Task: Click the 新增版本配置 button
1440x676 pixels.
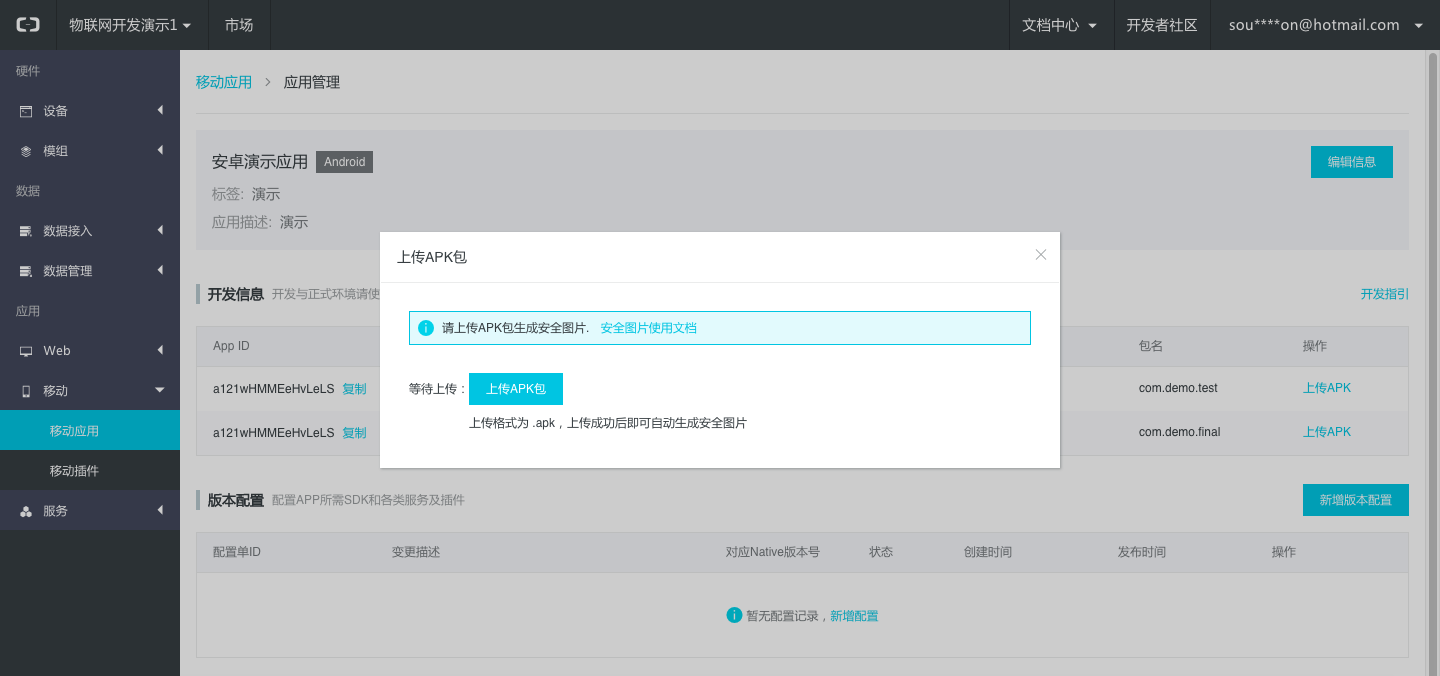Action: pyautogui.click(x=1355, y=500)
